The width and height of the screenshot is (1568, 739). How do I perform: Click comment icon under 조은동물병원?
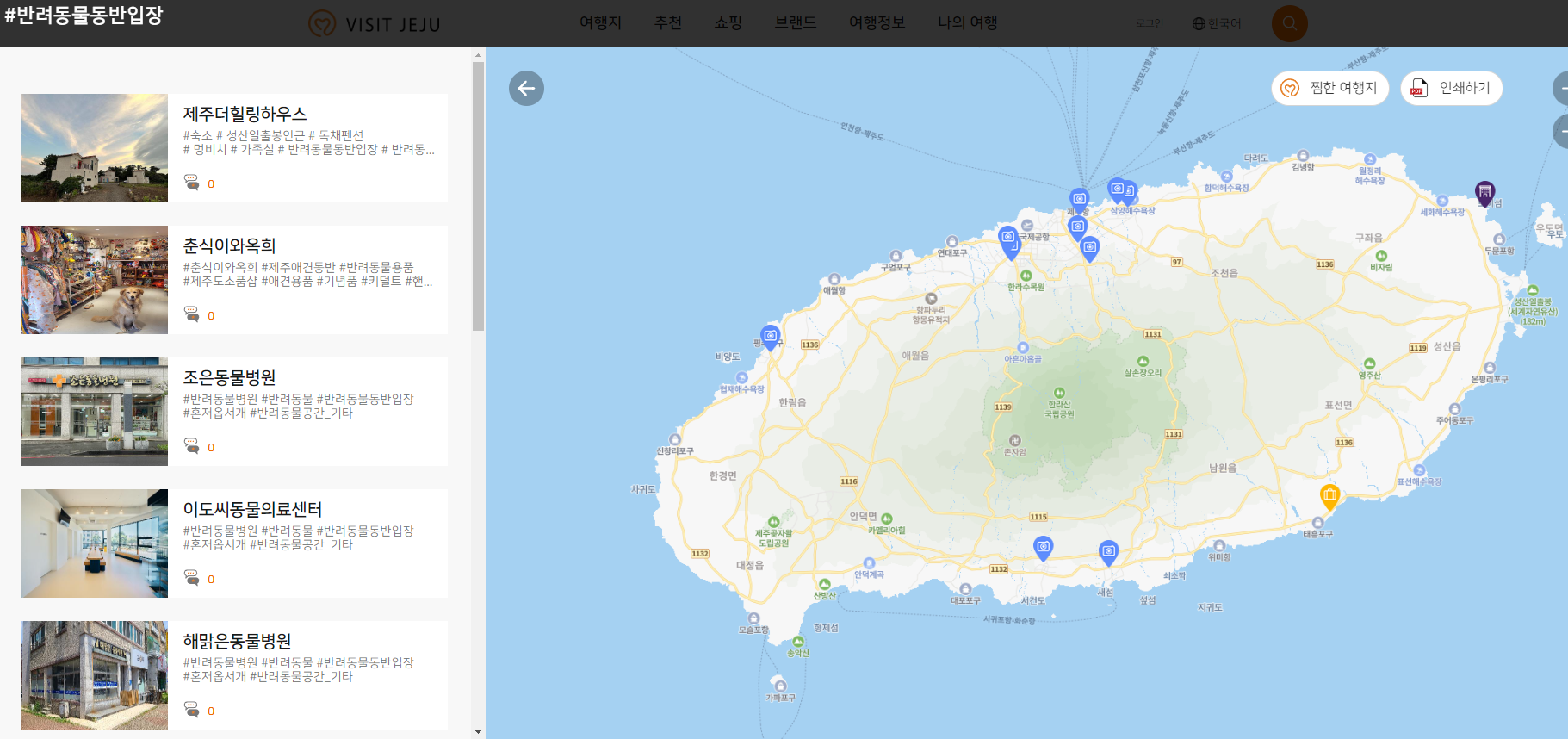click(191, 446)
